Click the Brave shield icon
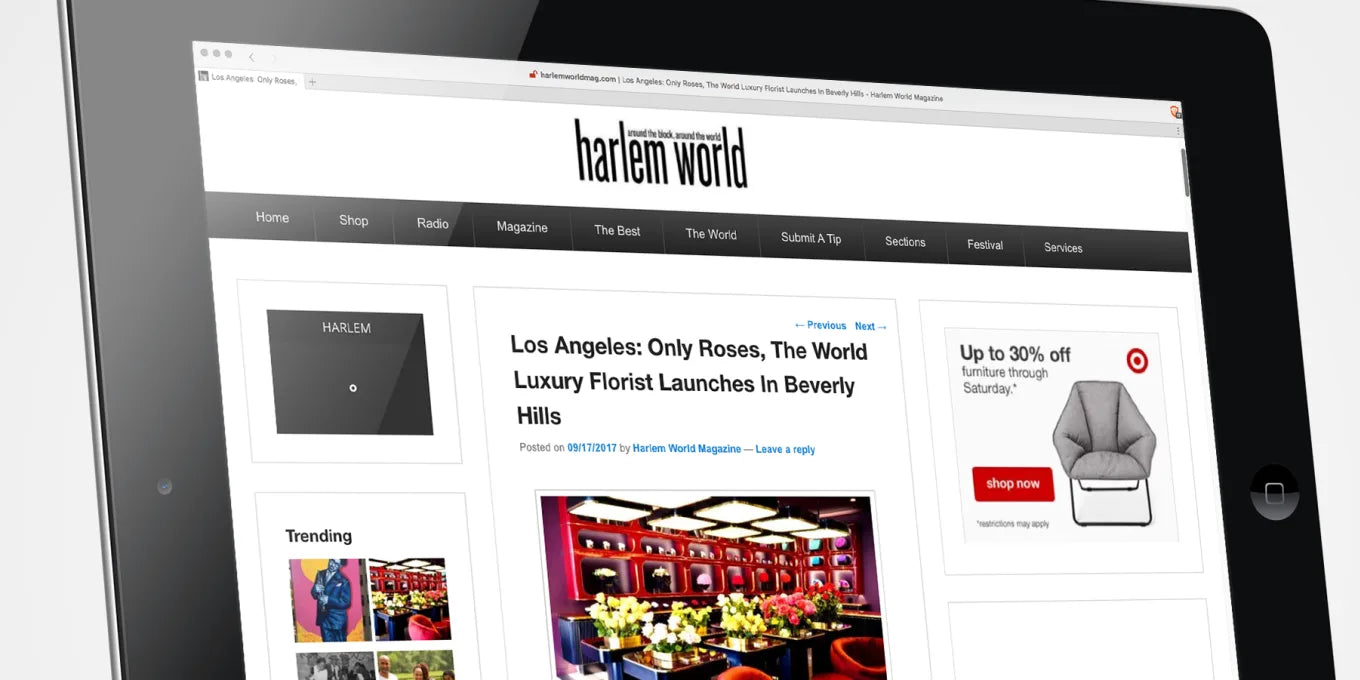This screenshot has height=680, width=1360. pos(1175,112)
